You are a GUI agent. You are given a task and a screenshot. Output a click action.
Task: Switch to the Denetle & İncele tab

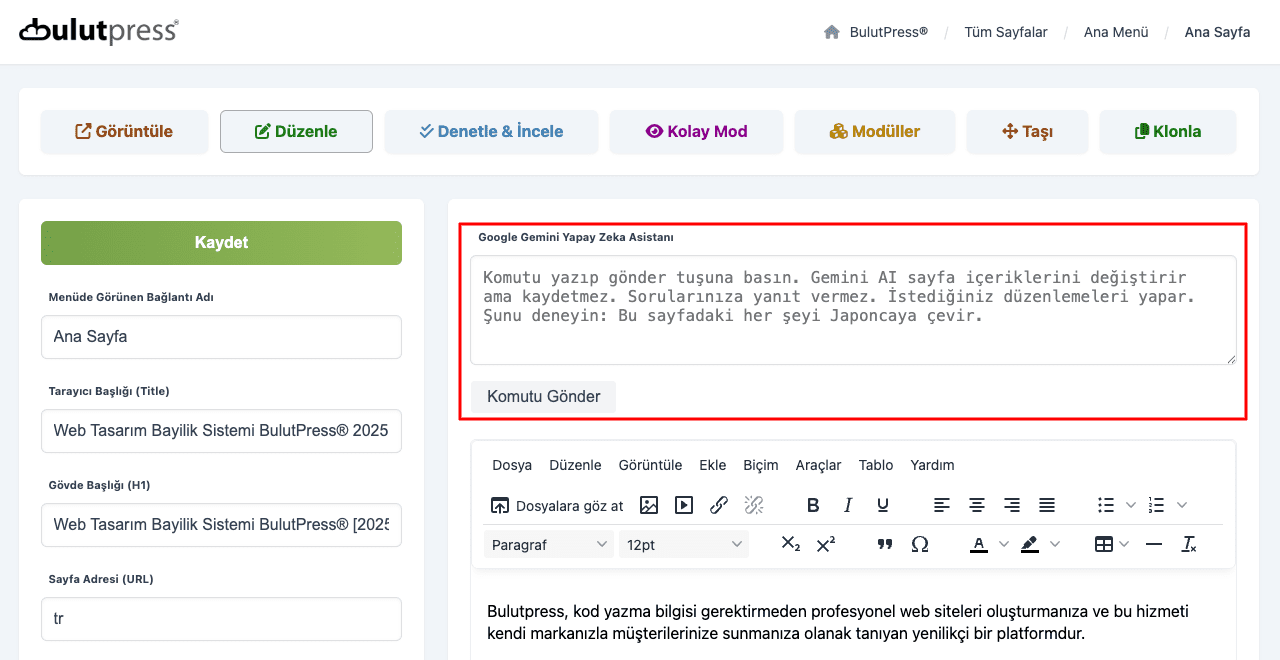point(491,131)
